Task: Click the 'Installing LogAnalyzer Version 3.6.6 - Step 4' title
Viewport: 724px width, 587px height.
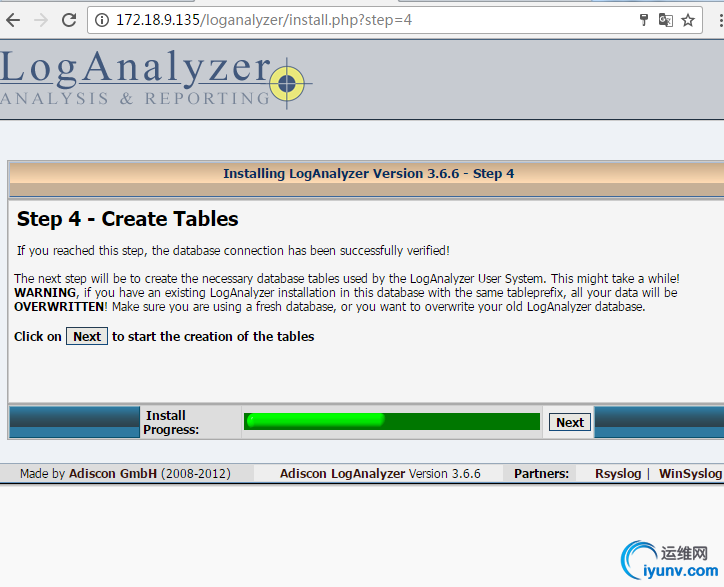Action: (368, 173)
